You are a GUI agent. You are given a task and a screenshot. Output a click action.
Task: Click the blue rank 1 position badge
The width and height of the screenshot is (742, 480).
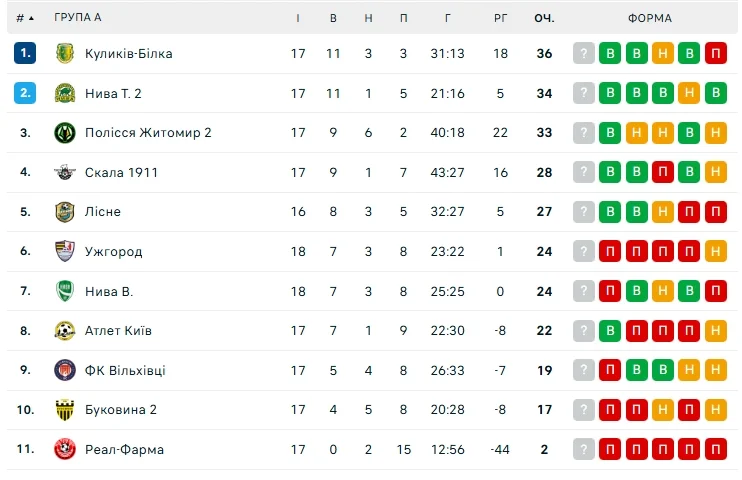[25, 53]
